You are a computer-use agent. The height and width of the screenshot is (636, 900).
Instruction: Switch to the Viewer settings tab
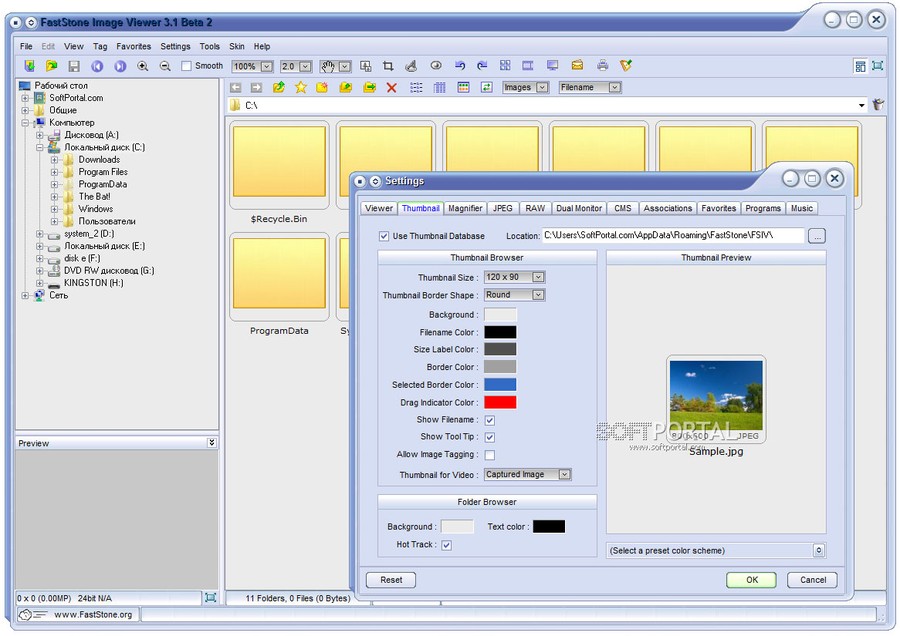pyautogui.click(x=379, y=208)
